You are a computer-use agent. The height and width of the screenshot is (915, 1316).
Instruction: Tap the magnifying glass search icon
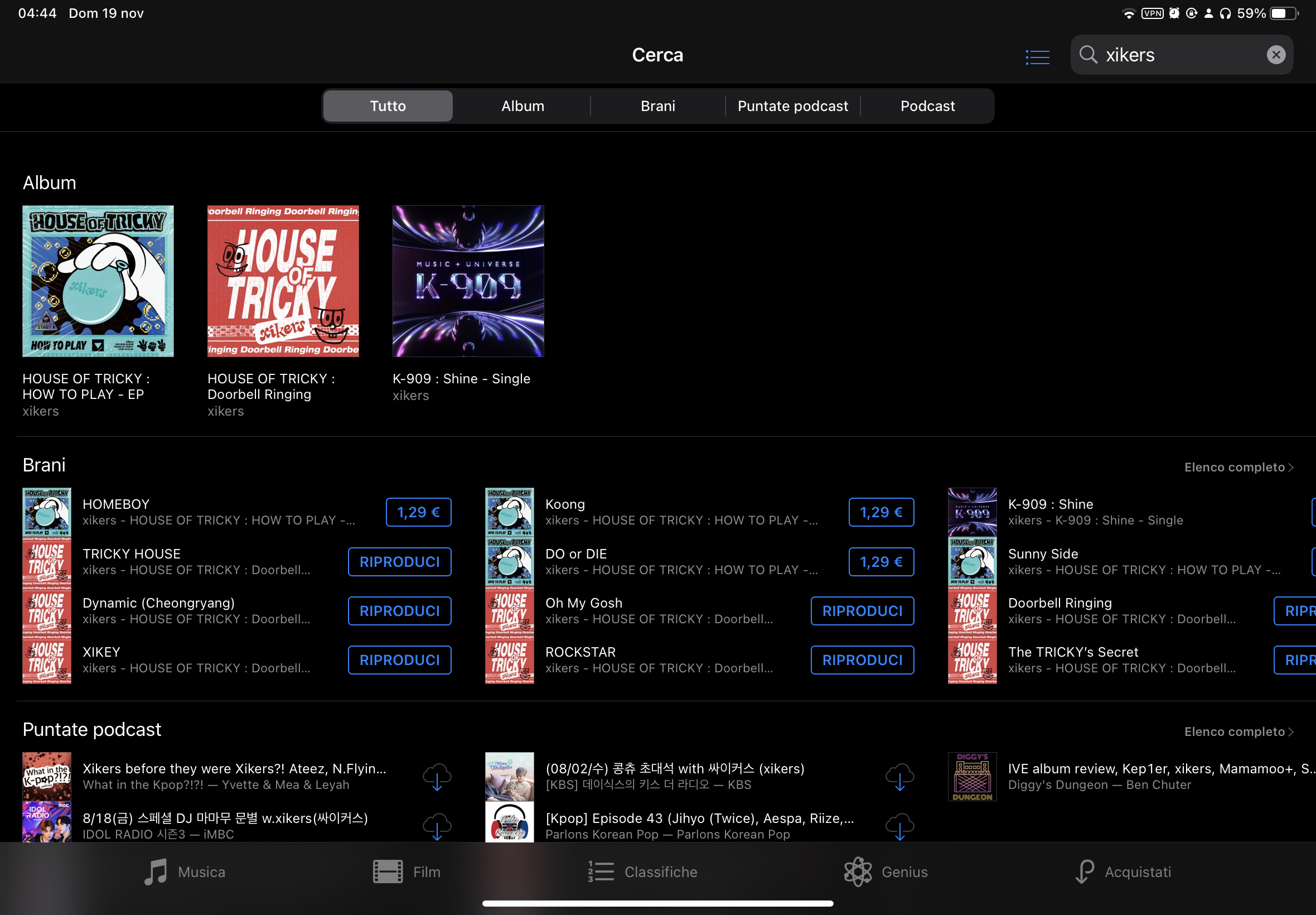tap(1087, 55)
